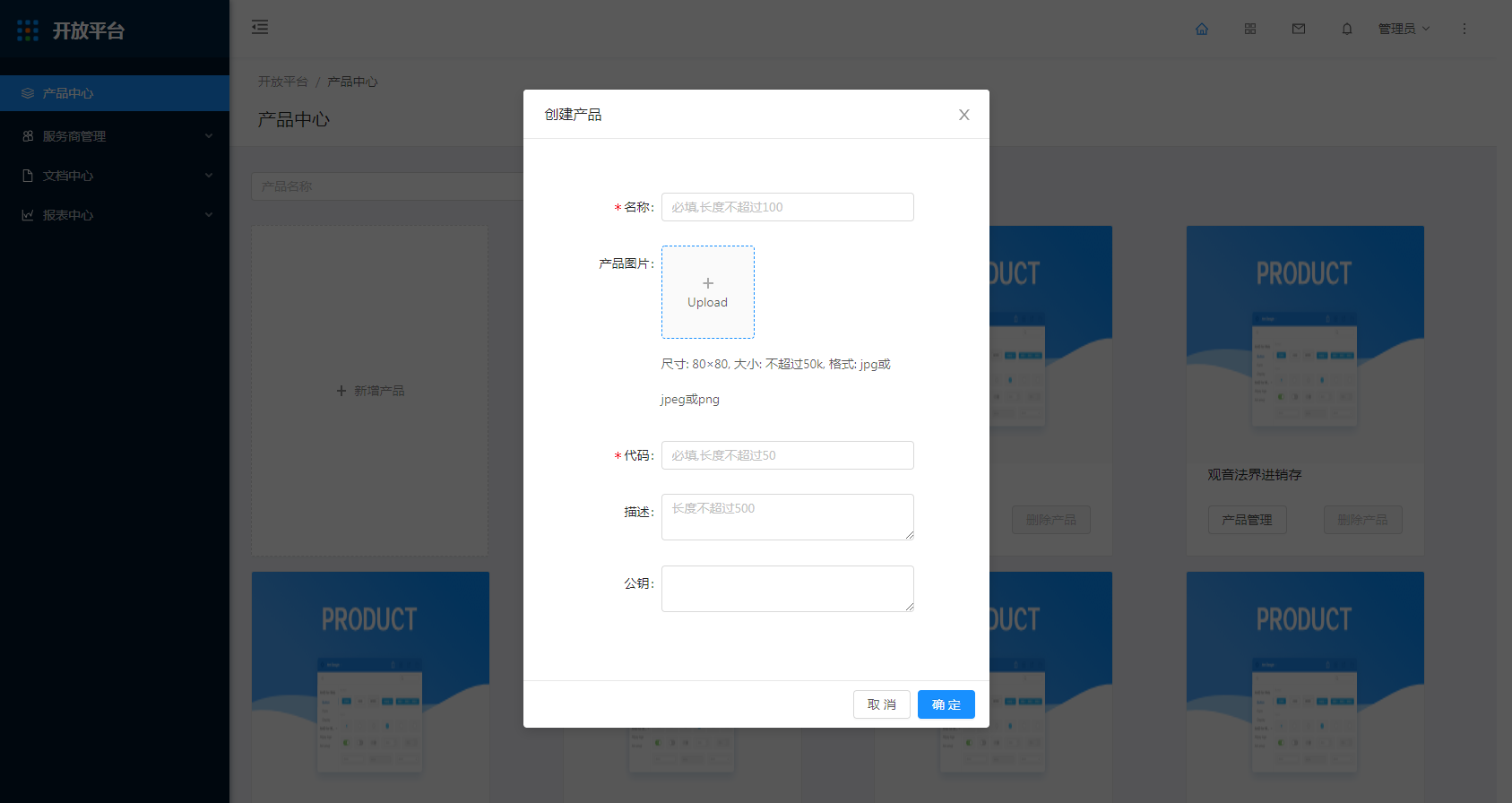Click the 文档中心 document icon

coord(28,176)
